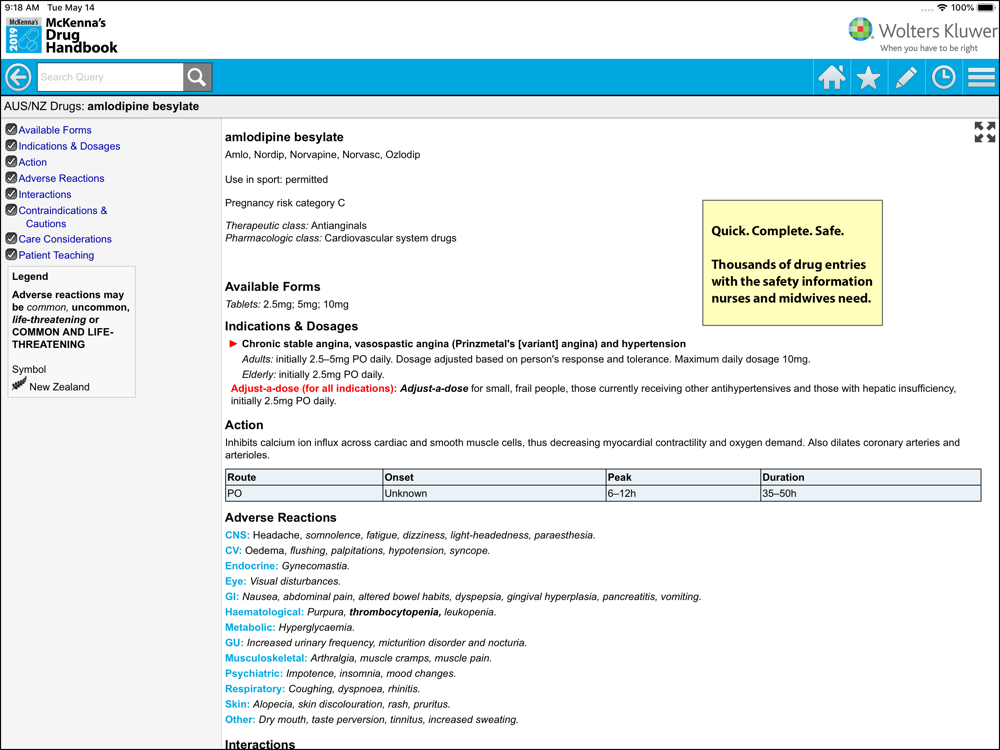
Task: Click the GU adverse reactions label
Action: tap(235, 643)
